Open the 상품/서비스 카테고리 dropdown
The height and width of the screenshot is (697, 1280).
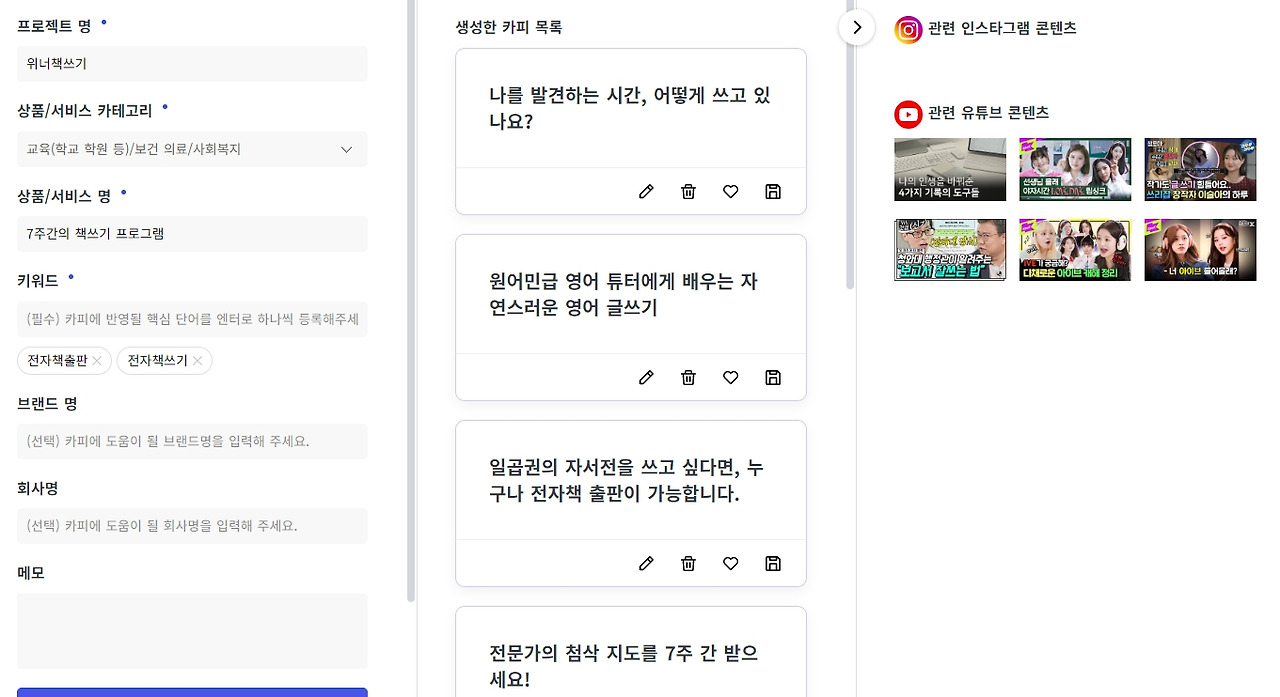346,148
